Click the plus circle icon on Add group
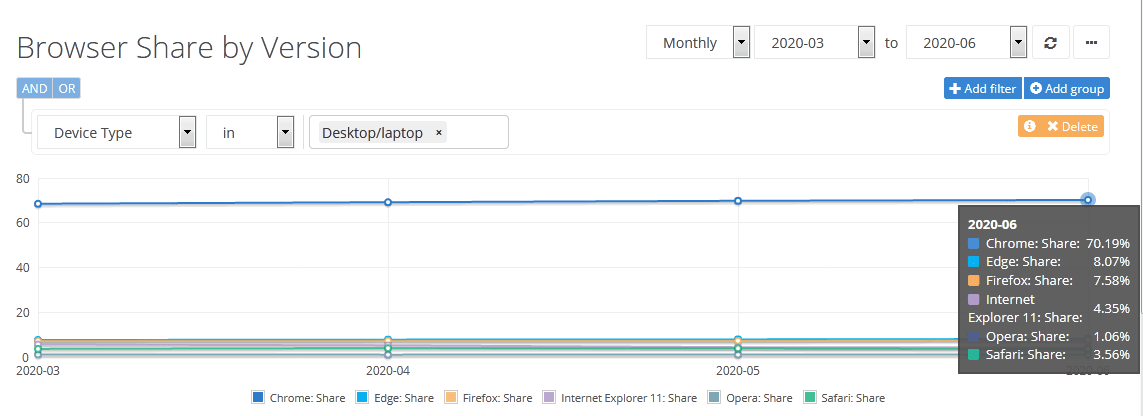Viewport: 1143px width, 416px height. click(x=1036, y=89)
